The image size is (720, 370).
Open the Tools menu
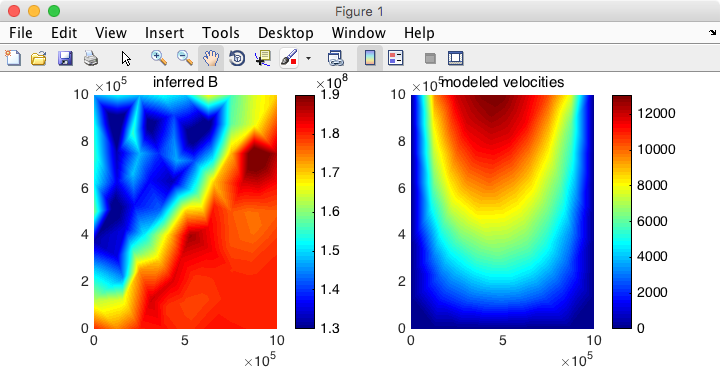click(221, 33)
